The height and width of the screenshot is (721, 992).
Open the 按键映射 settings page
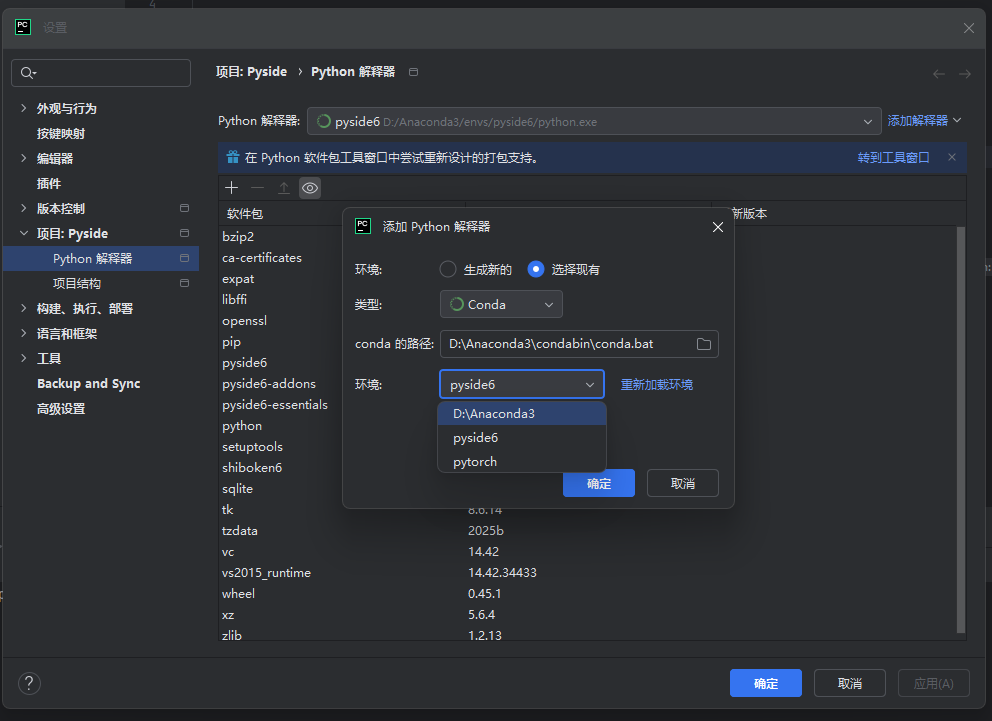click(x=61, y=133)
